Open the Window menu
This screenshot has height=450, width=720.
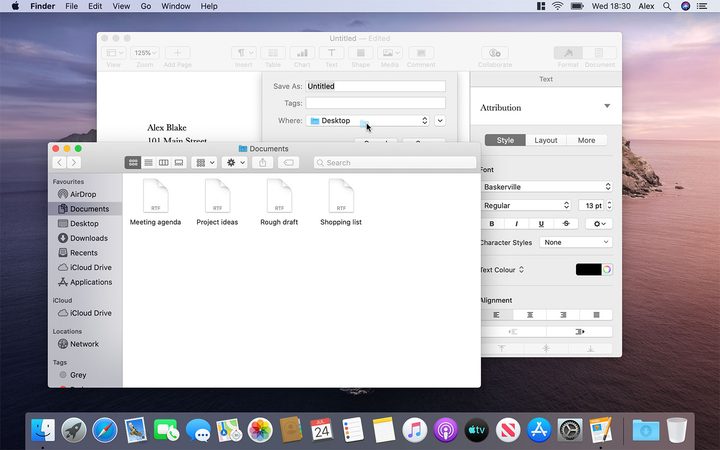click(176, 6)
